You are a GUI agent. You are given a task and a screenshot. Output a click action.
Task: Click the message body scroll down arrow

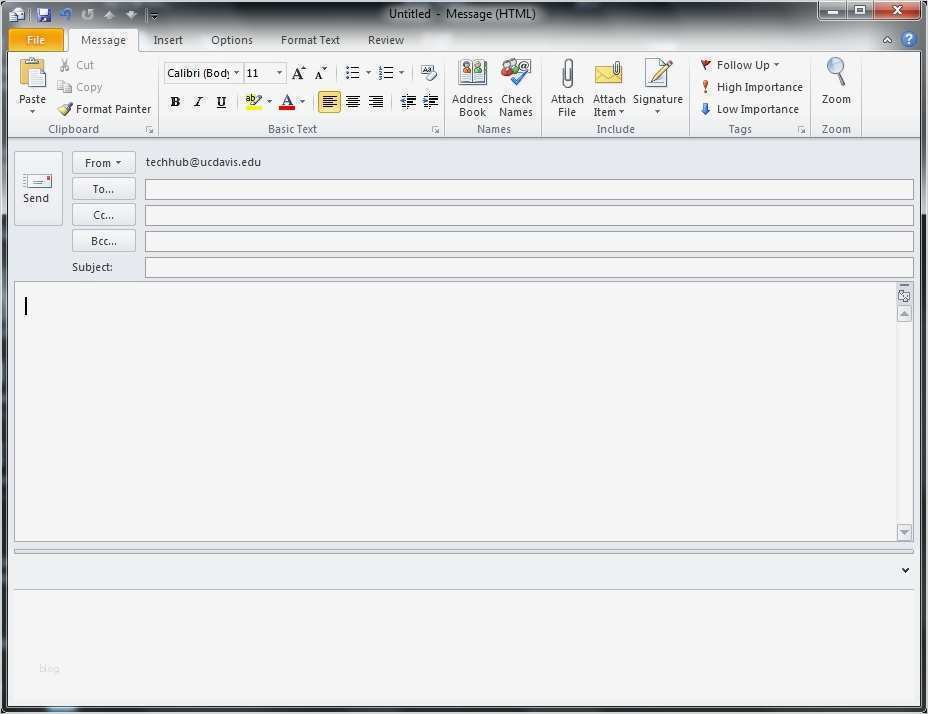point(904,532)
